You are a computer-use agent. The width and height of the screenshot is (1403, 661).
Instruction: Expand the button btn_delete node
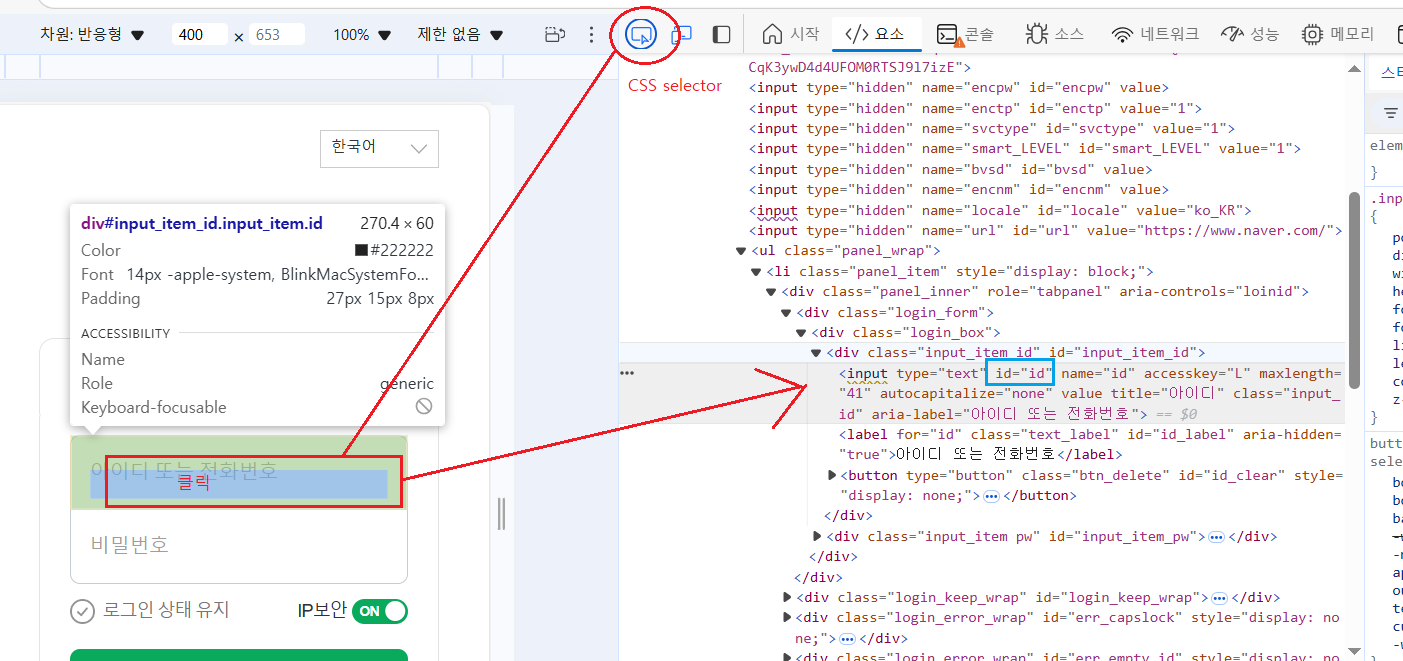(833, 475)
